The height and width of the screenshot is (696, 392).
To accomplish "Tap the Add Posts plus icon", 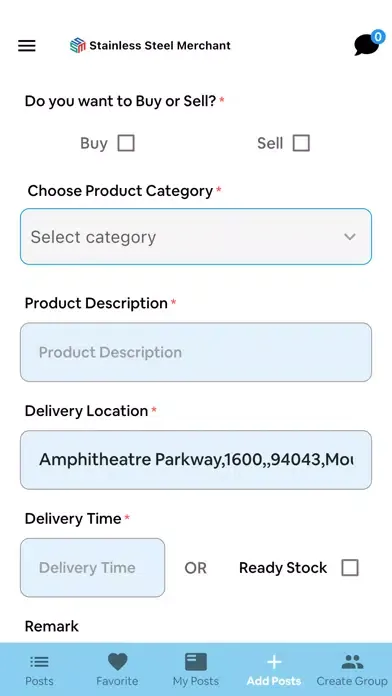I will click(x=274, y=662).
